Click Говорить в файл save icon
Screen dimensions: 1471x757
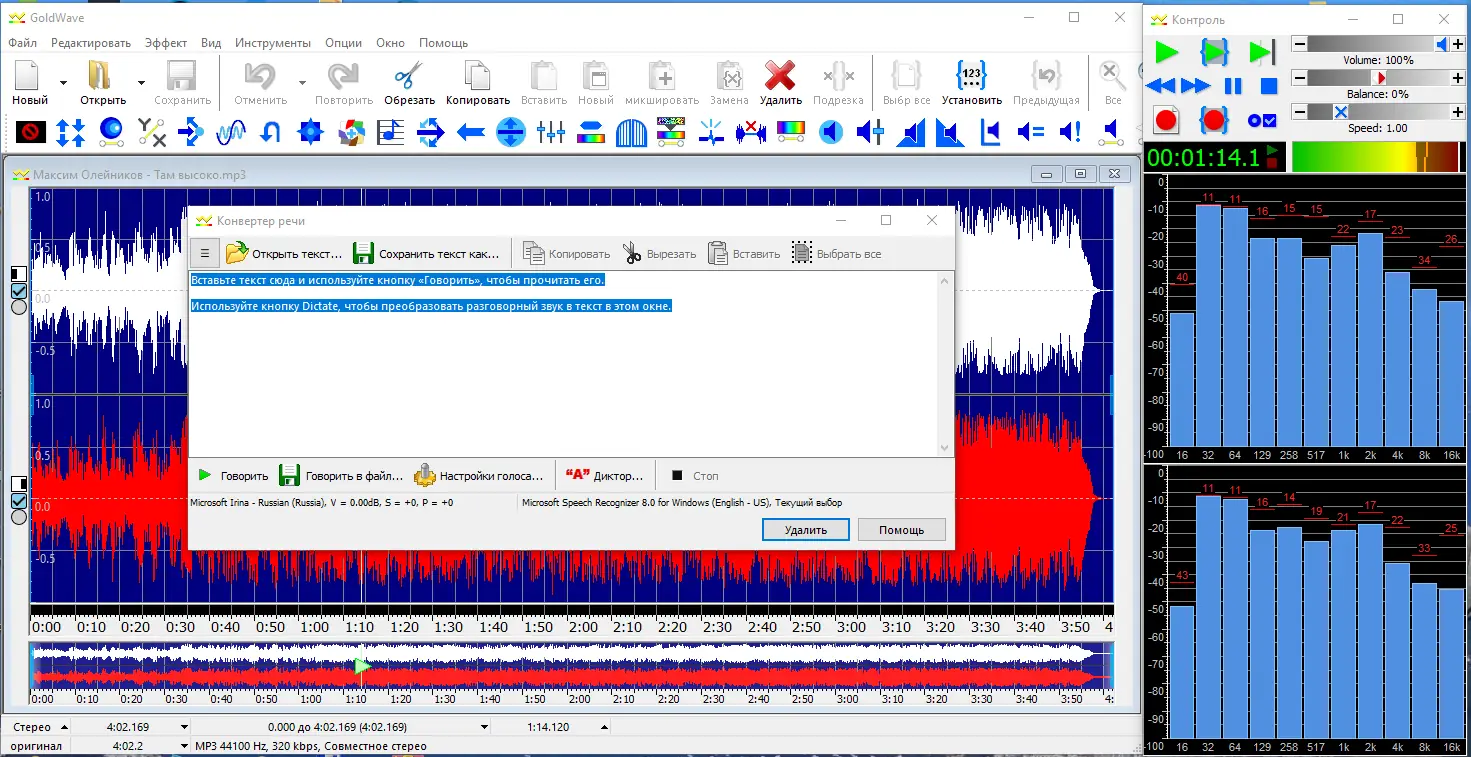290,476
